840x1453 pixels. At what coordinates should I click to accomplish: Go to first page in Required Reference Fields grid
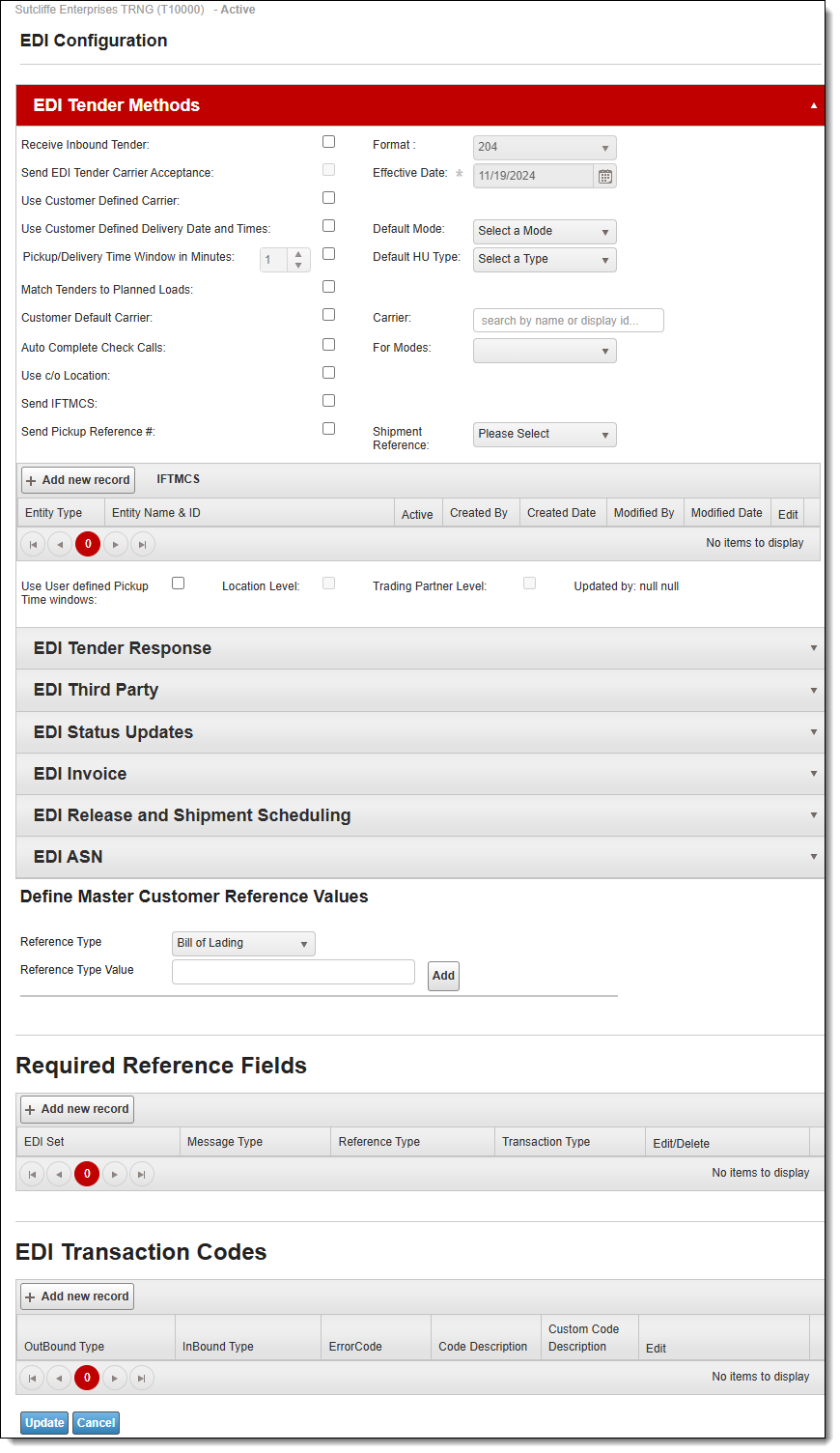(x=32, y=1175)
